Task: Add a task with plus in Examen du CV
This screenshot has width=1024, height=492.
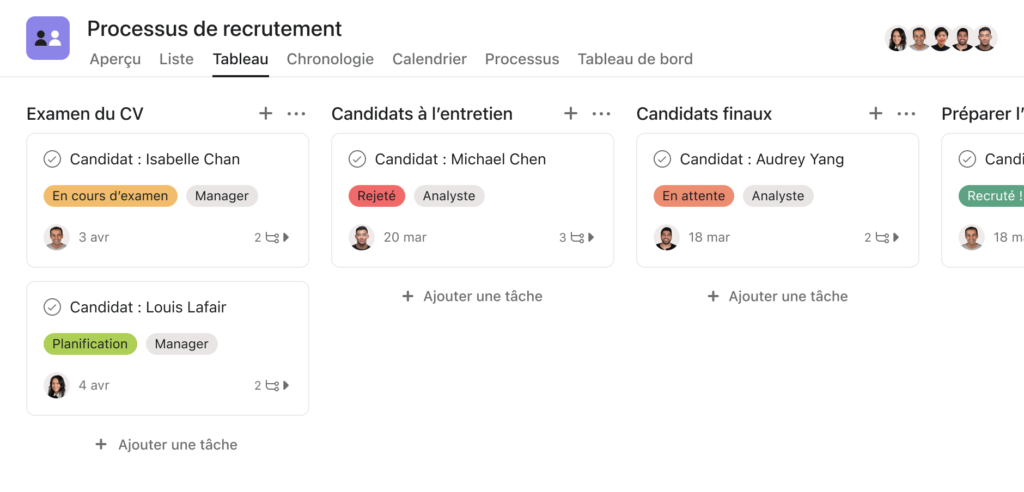Action: click(x=265, y=114)
